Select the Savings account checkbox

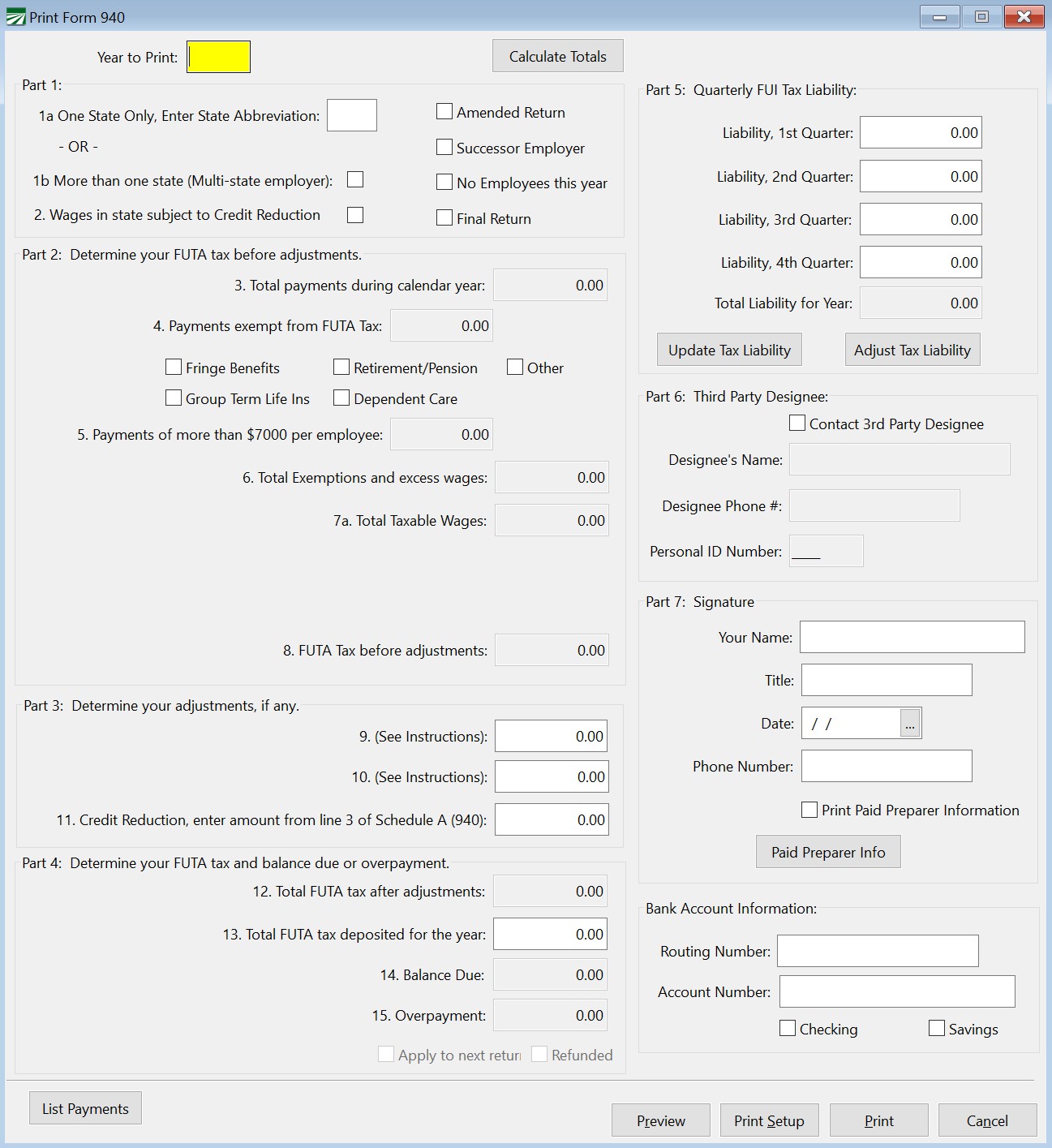[937, 1029]
